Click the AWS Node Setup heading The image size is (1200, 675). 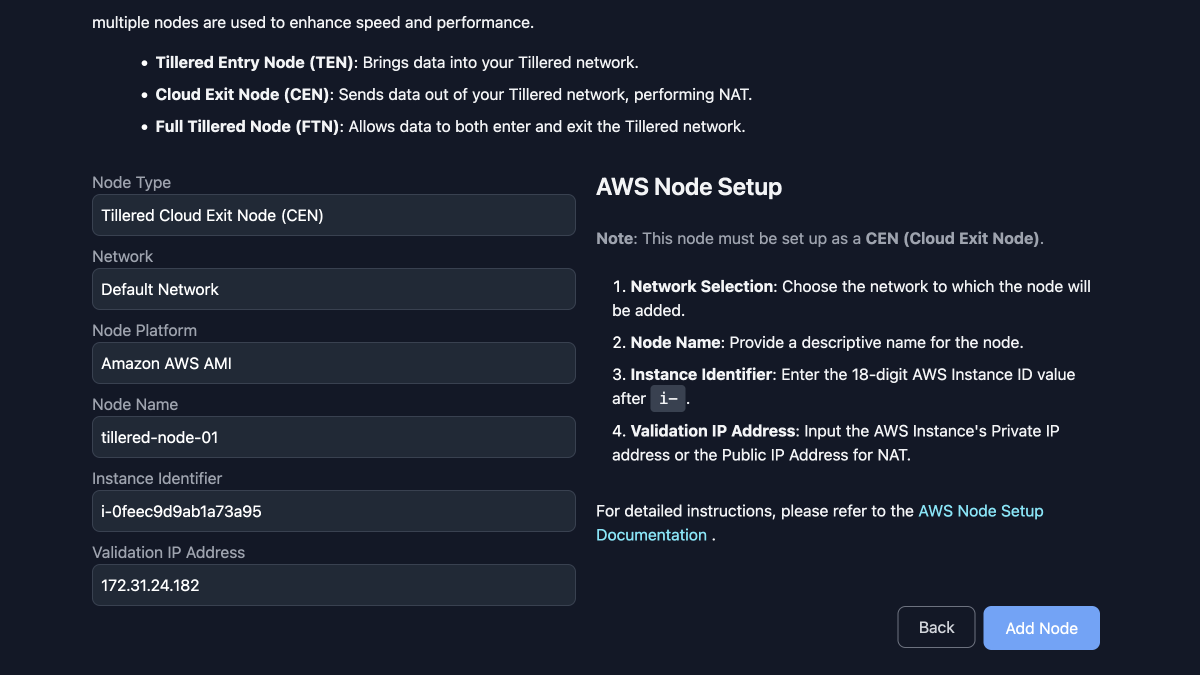689,187
